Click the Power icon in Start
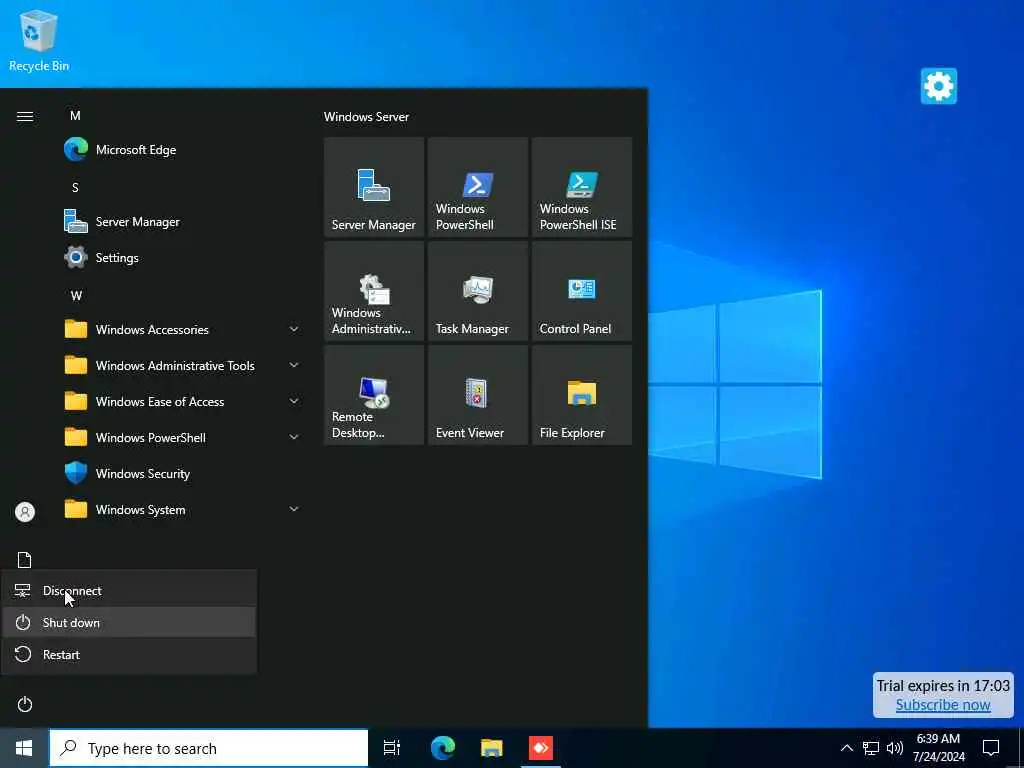The width and height of the screenshot is (1024, 768). pos(25,704)
